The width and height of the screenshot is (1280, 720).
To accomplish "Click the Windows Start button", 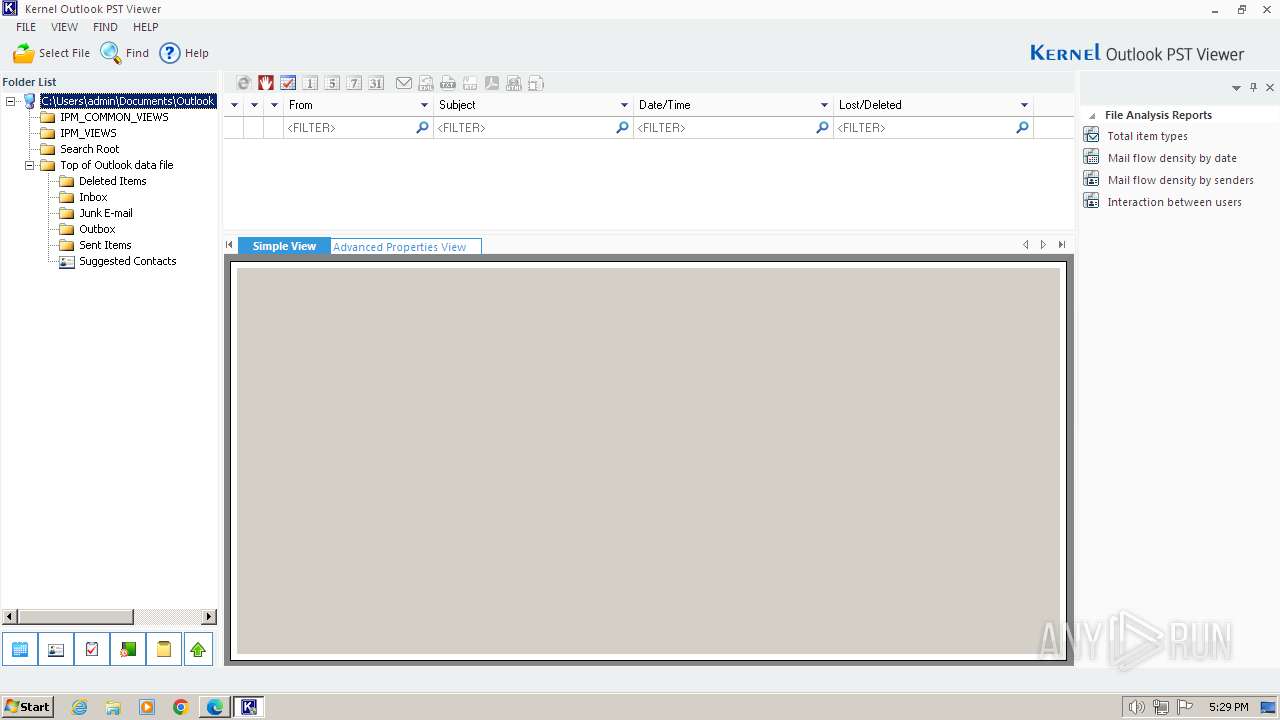I will pyautogui.click(x=27, y=707).
